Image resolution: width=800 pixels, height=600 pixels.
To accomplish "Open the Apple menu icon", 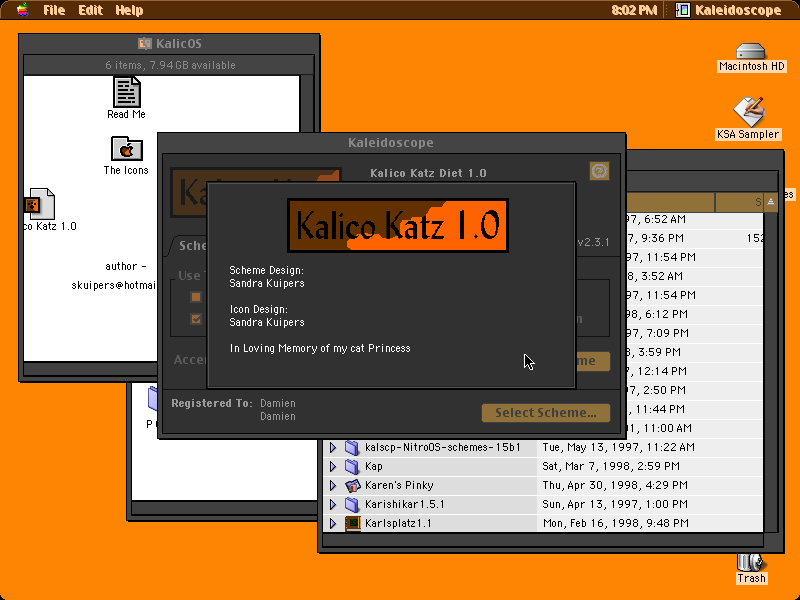I will [x=22, y=10].
